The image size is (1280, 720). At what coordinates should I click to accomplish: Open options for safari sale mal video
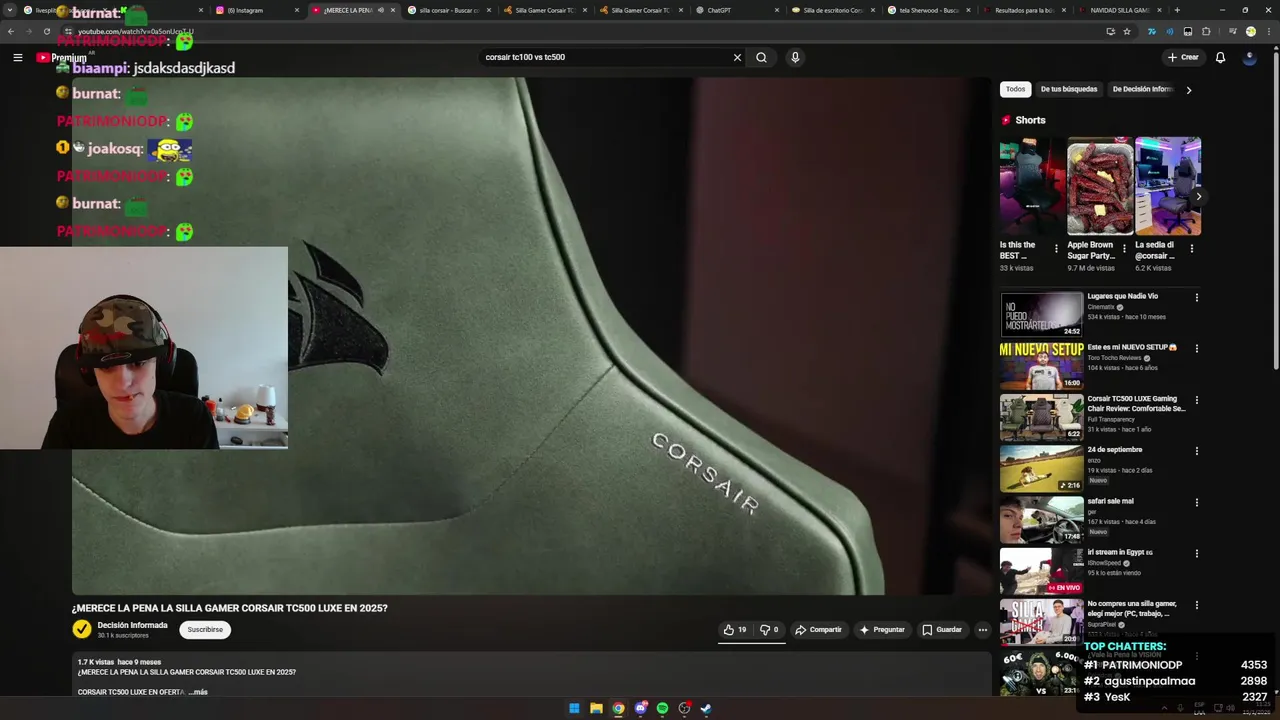click(1196, 502)
